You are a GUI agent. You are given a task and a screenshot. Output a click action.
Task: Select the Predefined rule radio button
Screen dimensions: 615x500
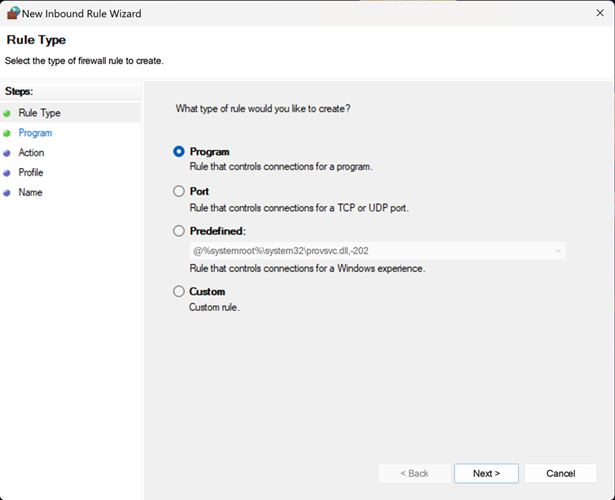click(x=179, y=231)
